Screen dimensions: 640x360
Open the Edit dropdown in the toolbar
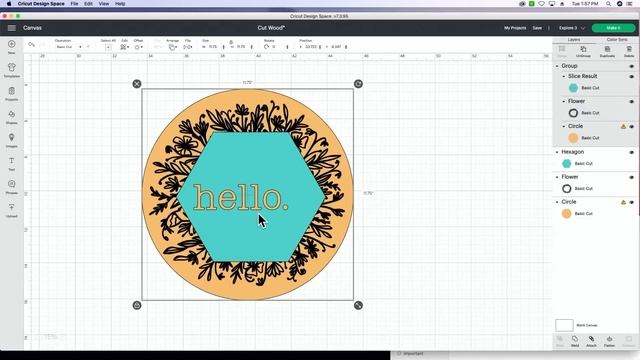point(124,47)
